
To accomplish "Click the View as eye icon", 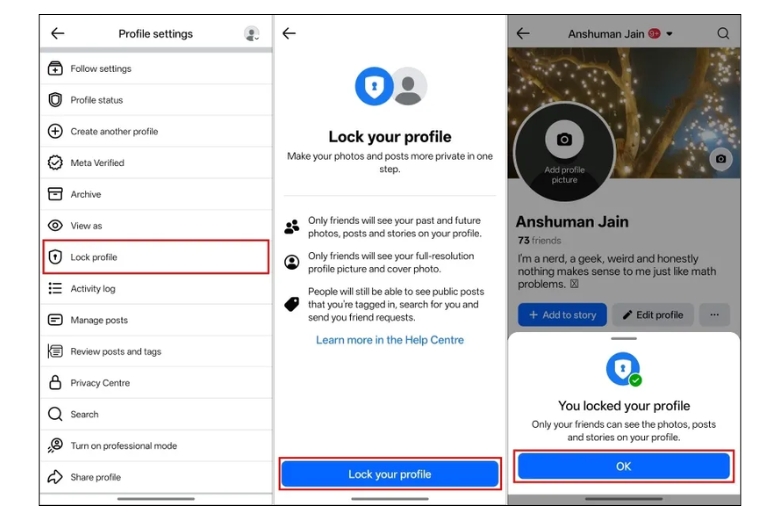I will click(x=55, y=225).
